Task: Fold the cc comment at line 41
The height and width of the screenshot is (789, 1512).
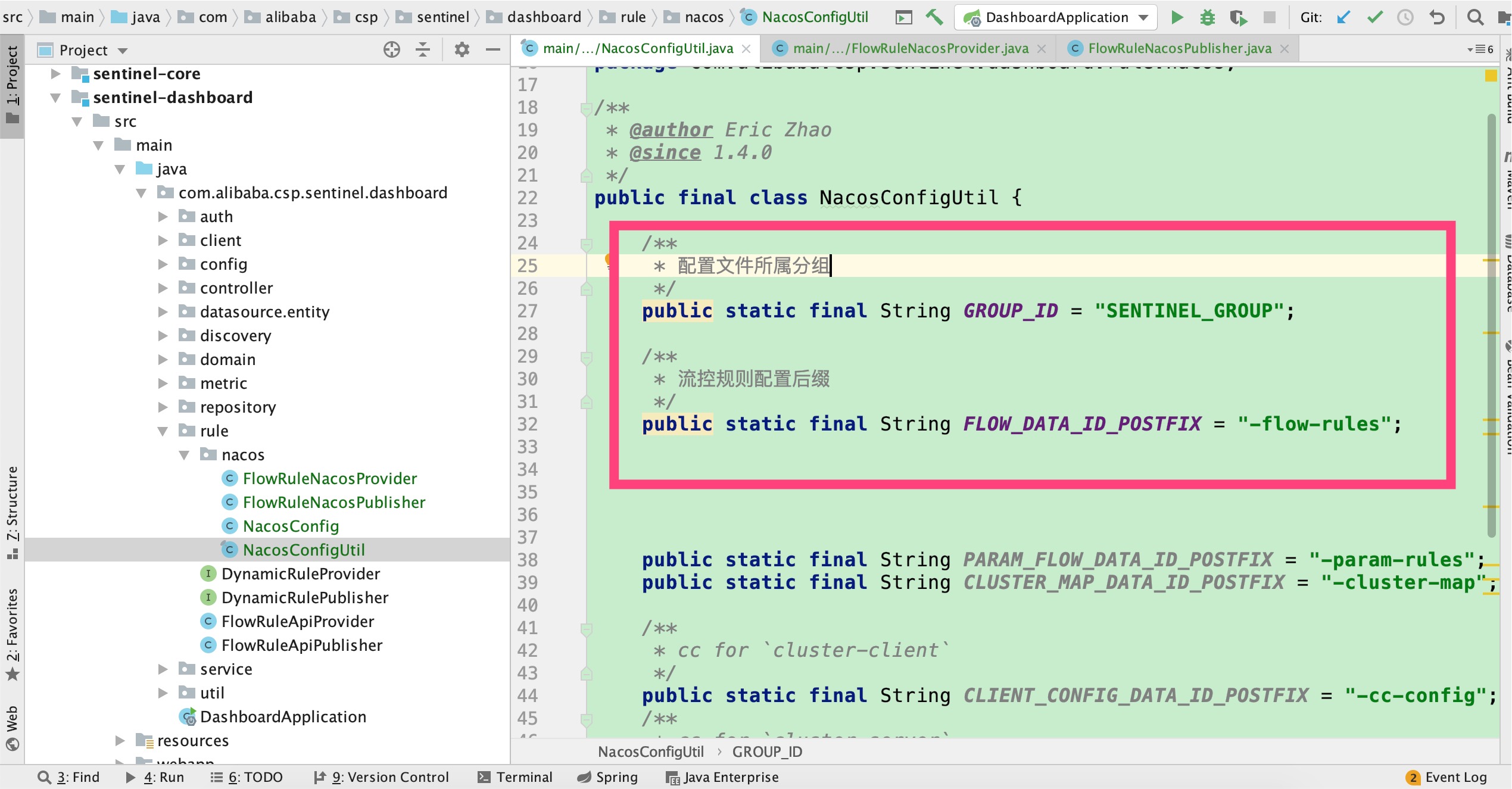Action: click(x=586, y=629)
